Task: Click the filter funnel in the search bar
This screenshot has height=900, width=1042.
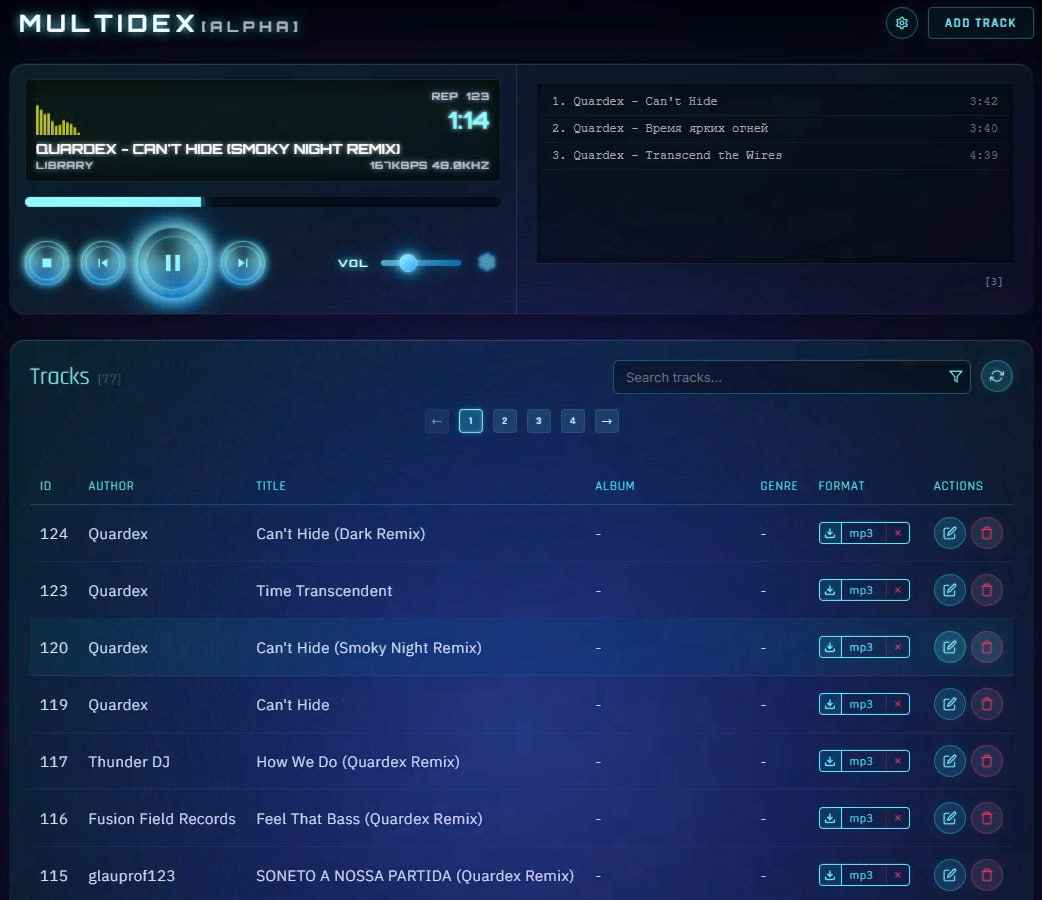Action: pos(956,377)
